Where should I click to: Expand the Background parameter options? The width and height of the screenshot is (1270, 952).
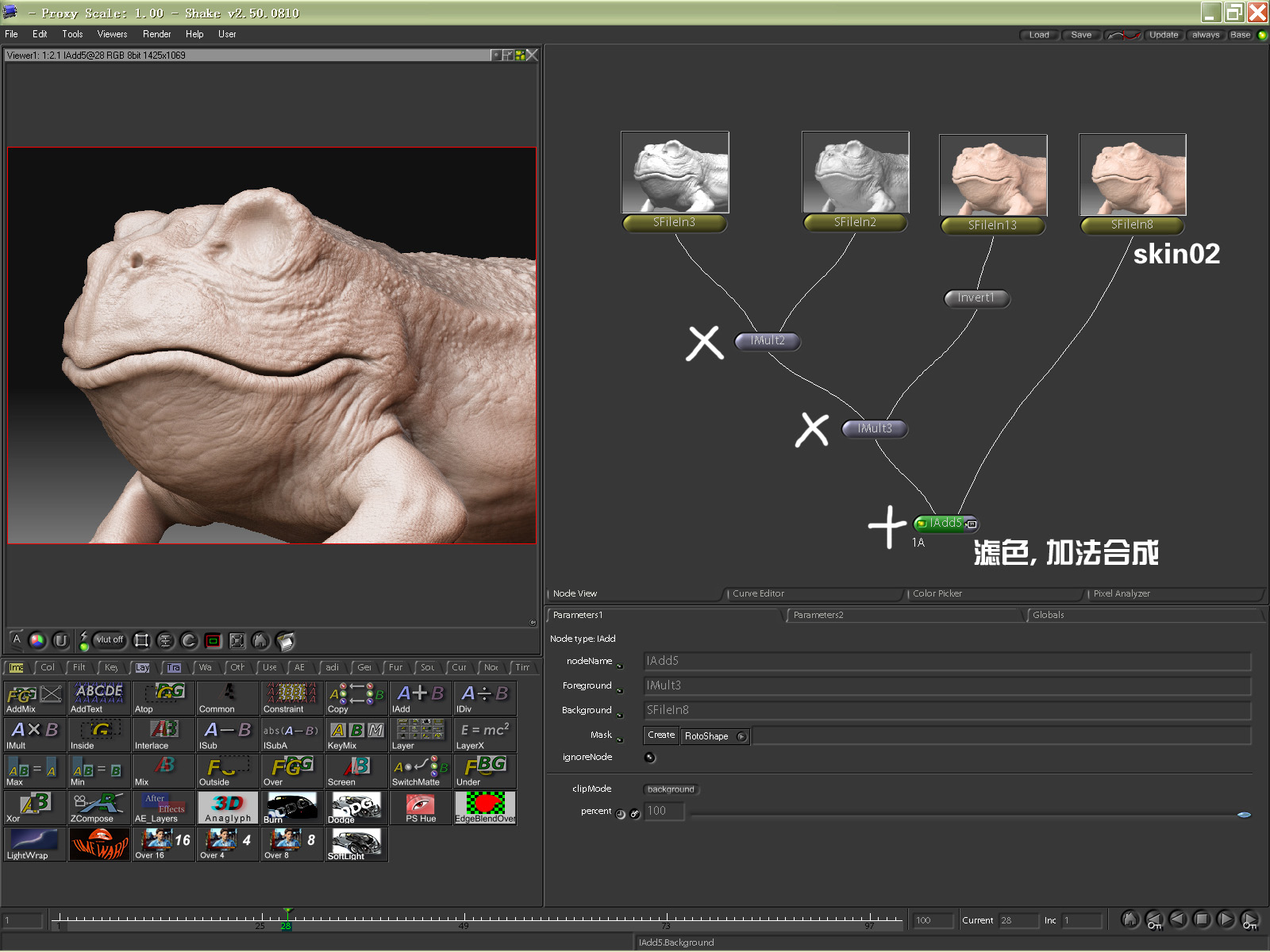coord(619,714)
